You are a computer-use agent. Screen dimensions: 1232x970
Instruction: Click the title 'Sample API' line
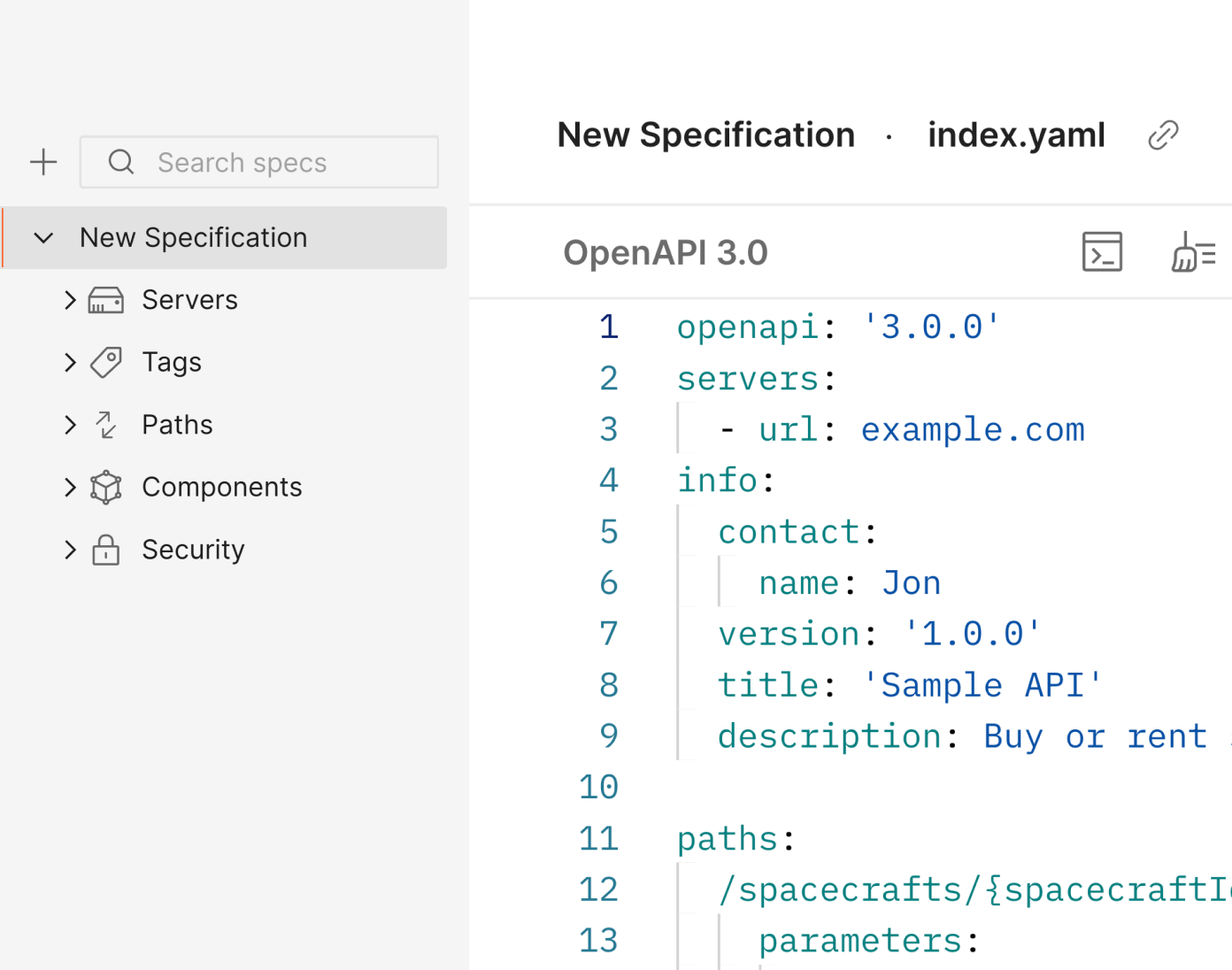tap(911, 685)
